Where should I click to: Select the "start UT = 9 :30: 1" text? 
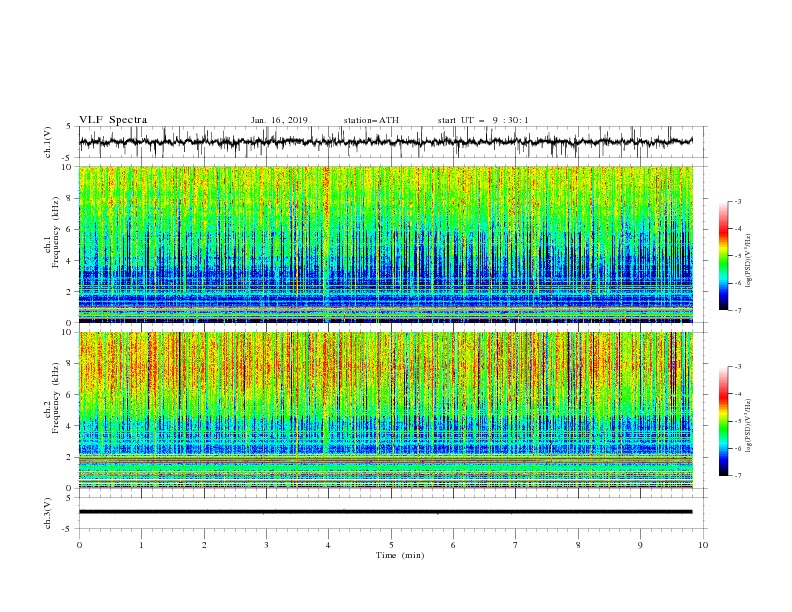[483, 120]
